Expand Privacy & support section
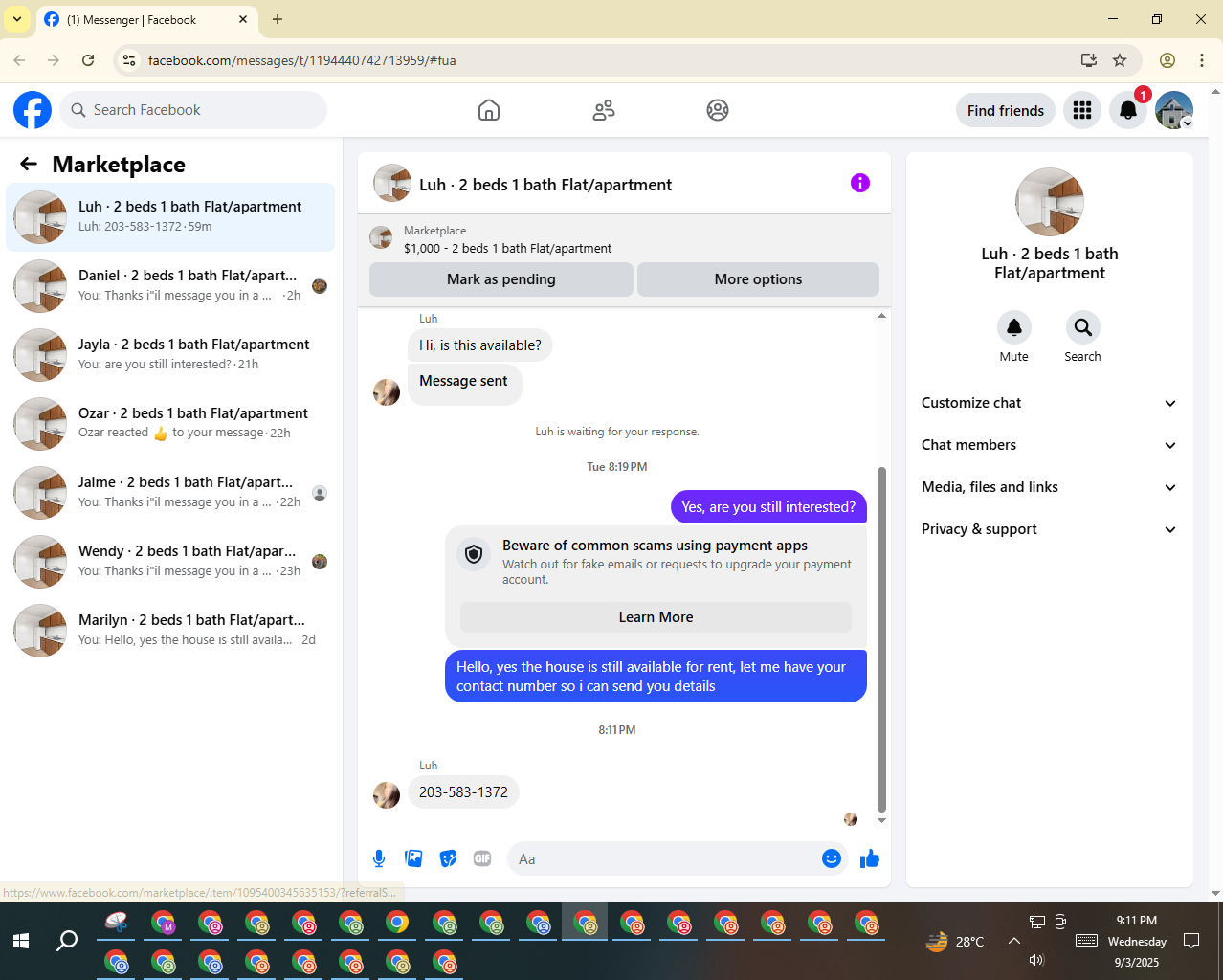 tap(1050, 529)
